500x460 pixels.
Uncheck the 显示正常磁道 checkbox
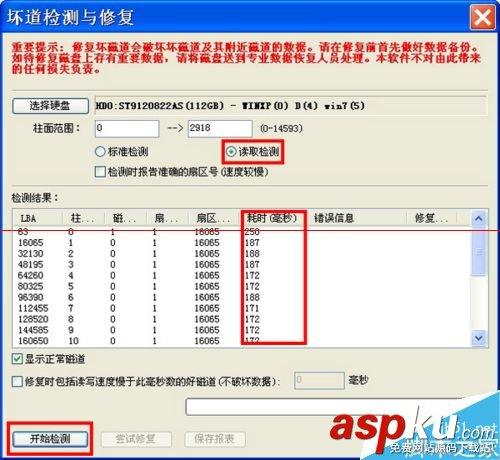(x=17, y=359)
